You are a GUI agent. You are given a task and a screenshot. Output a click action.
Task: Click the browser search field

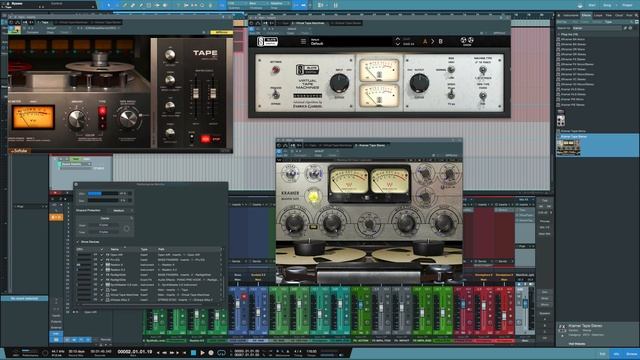coord(597,28)
